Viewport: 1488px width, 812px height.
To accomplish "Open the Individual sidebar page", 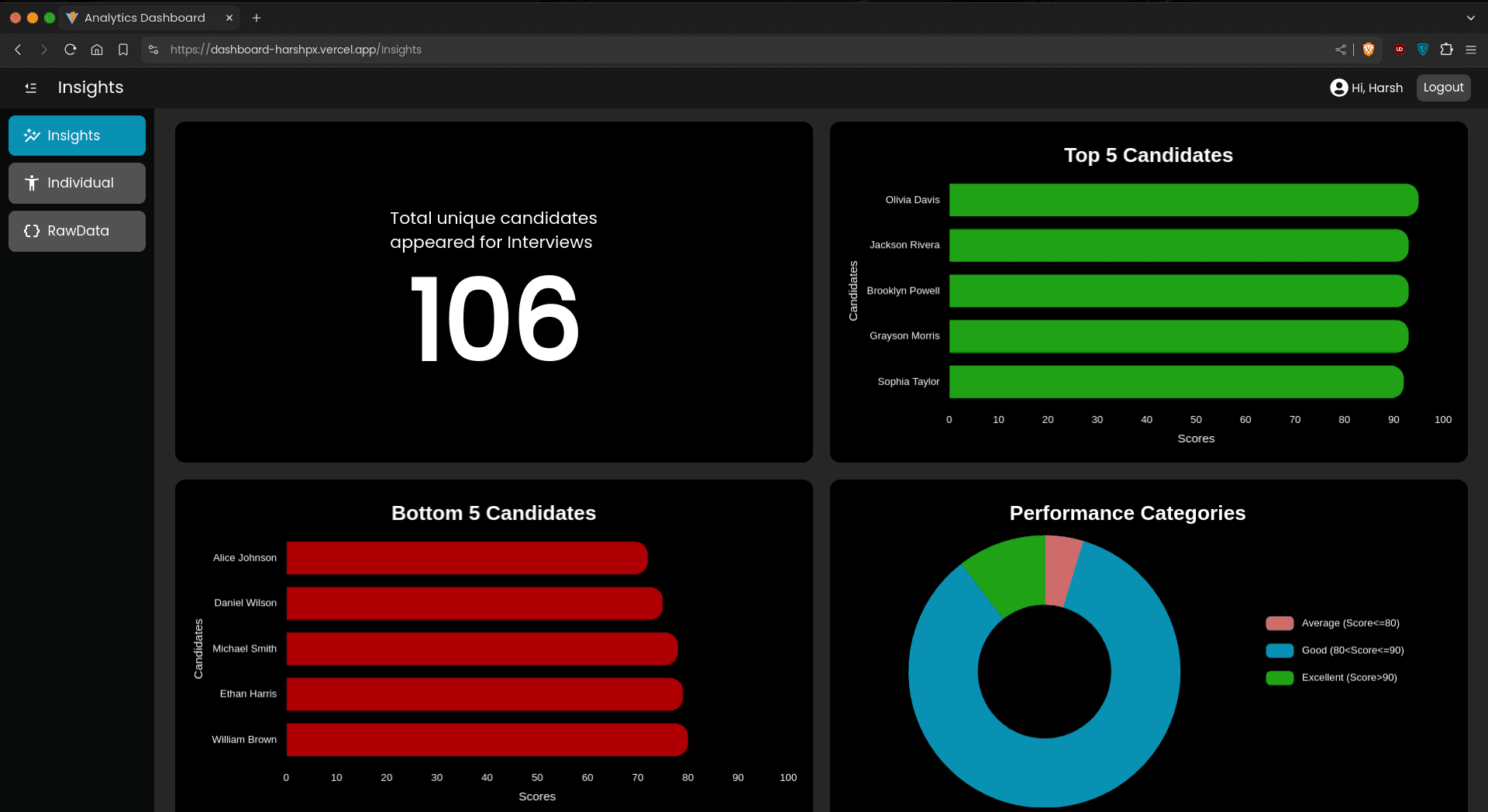I will pos(77,183).
